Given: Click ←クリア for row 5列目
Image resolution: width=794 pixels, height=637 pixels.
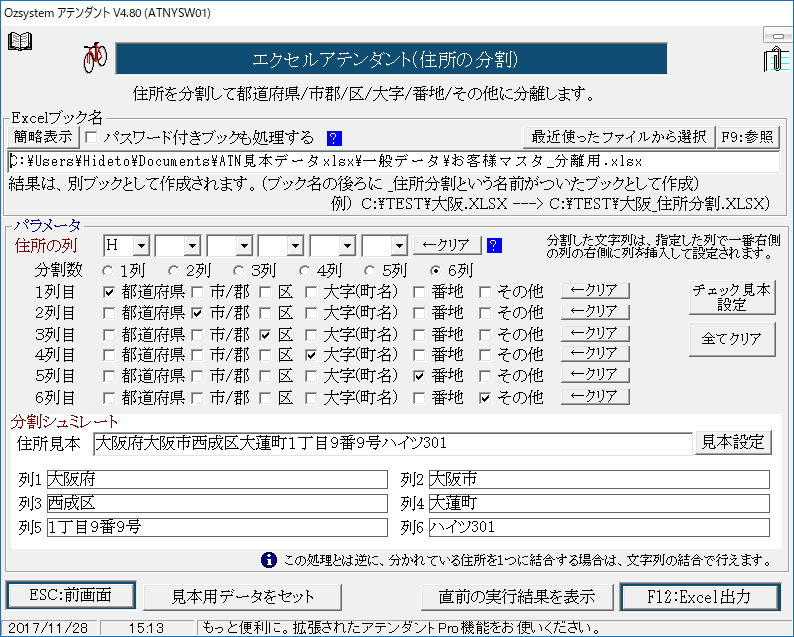Looking at the screenshot, I should point(595,375).
